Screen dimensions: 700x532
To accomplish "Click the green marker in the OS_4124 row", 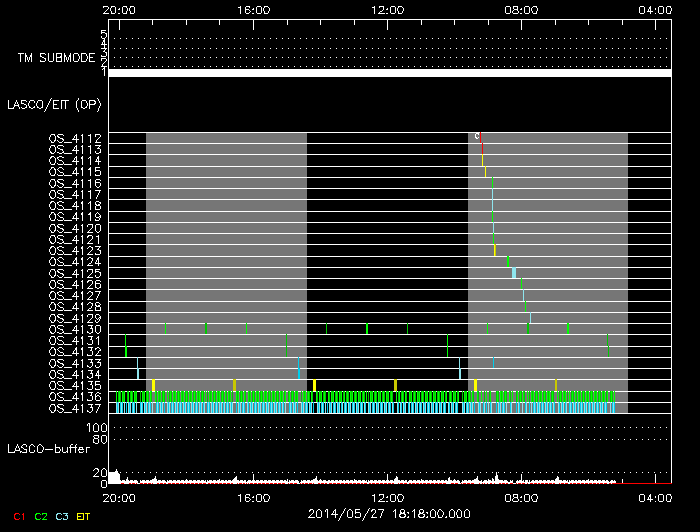I will coord(508,261).
